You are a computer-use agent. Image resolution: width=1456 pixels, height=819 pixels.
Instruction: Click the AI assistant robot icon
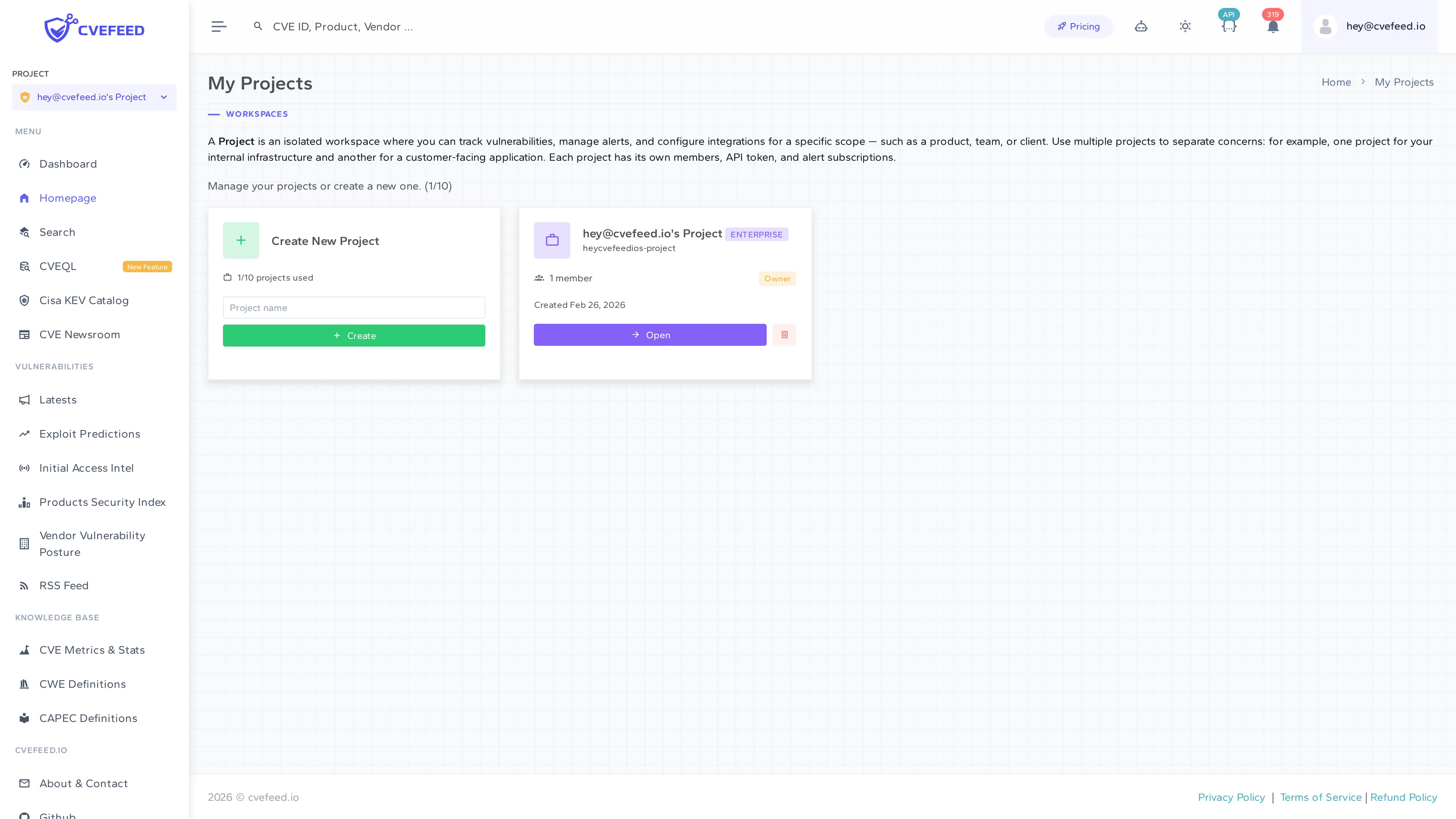click(1141, 26)
